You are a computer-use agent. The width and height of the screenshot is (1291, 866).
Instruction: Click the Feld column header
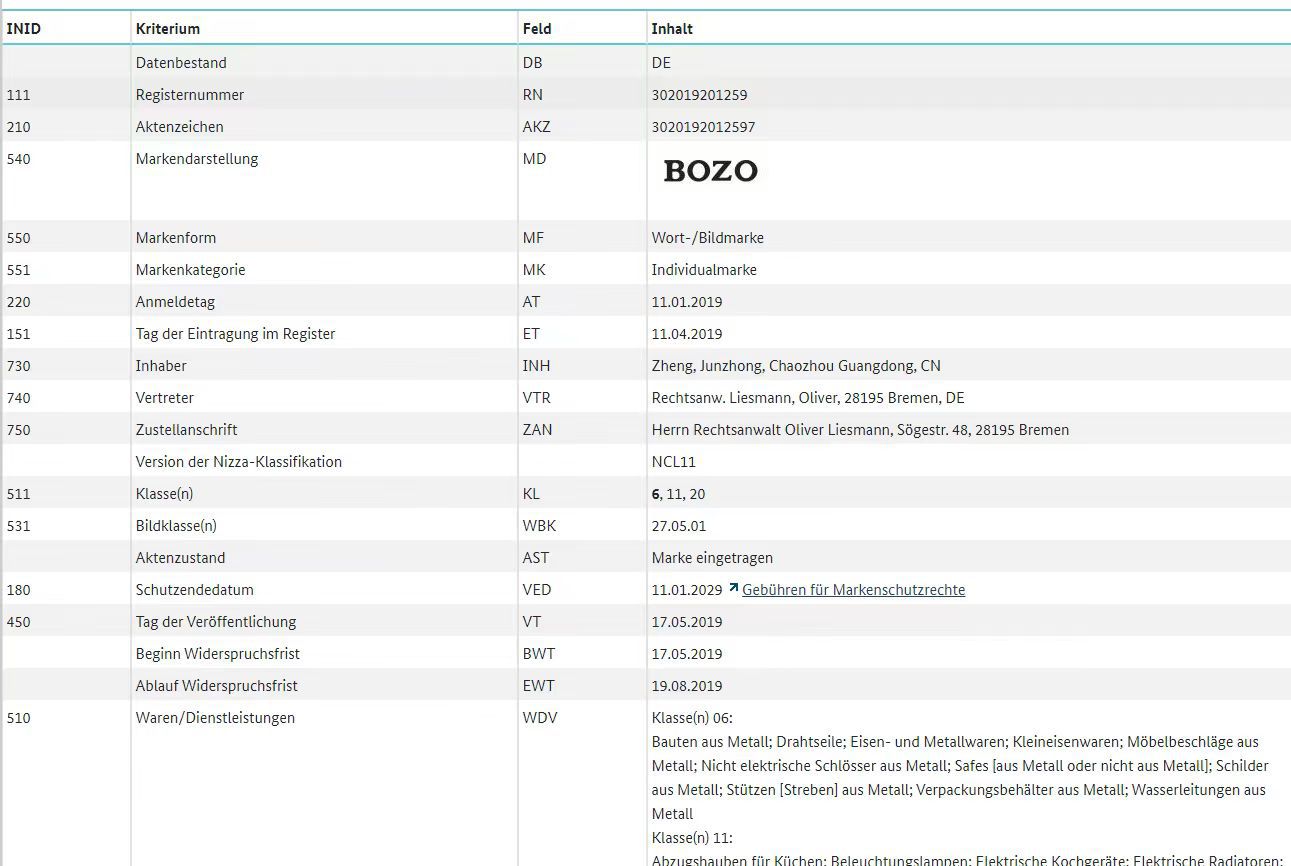537,29
